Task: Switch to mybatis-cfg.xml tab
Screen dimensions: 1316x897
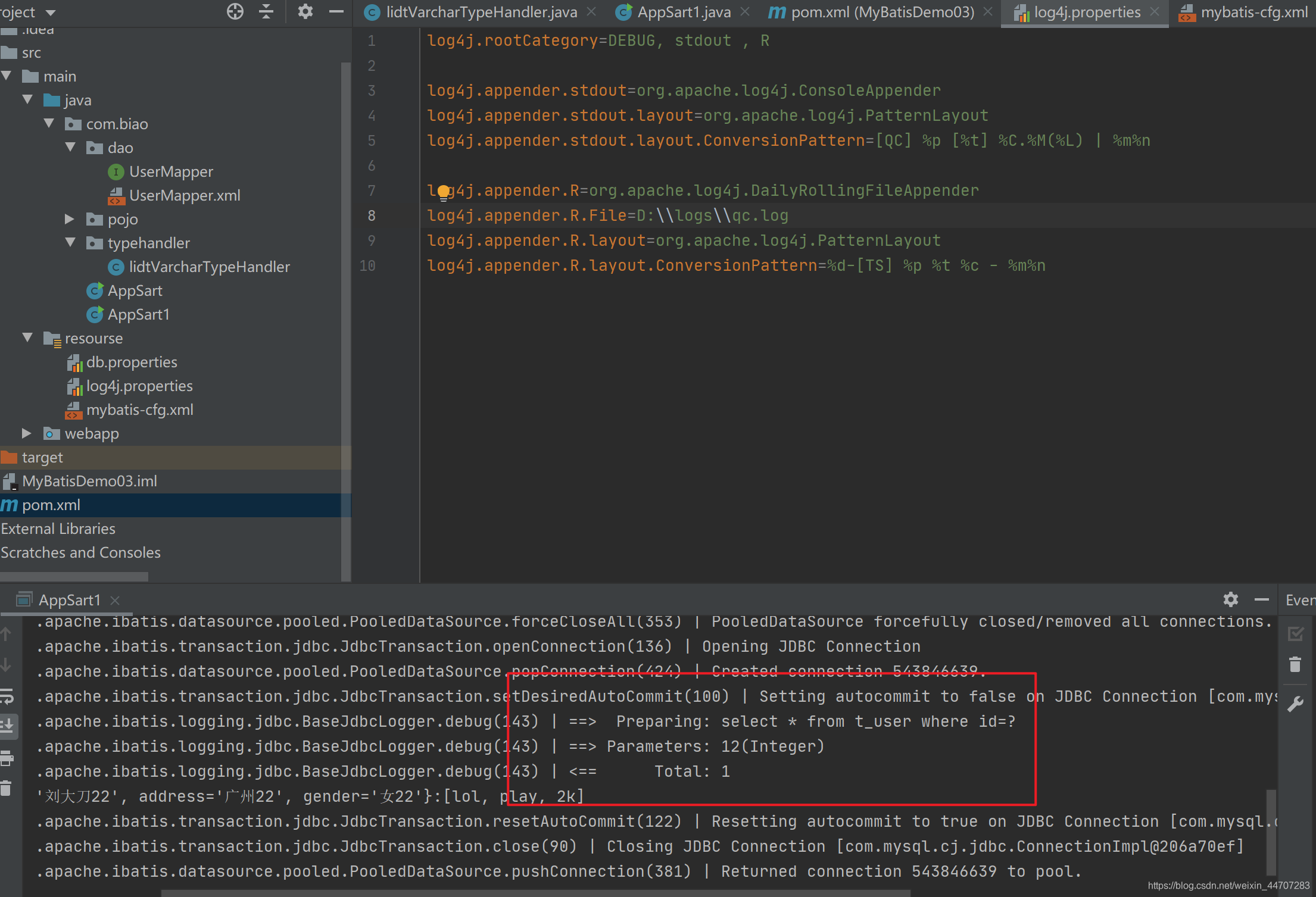Action: (1243, 12)
